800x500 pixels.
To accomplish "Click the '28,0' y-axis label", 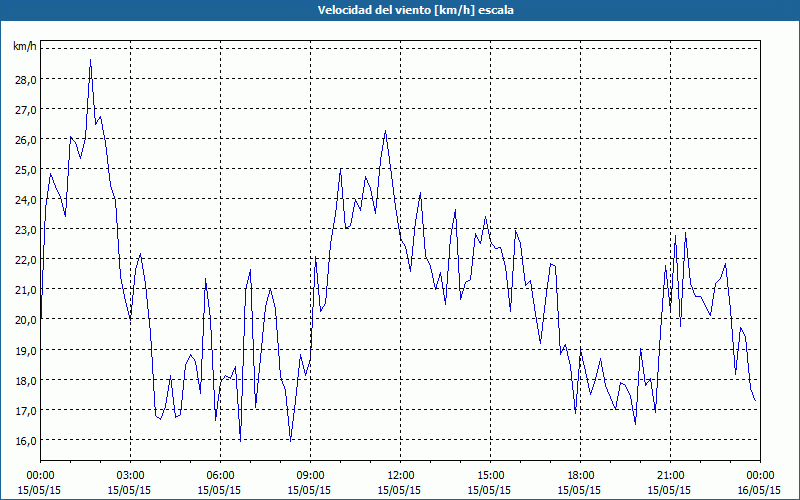I will 25,80.
